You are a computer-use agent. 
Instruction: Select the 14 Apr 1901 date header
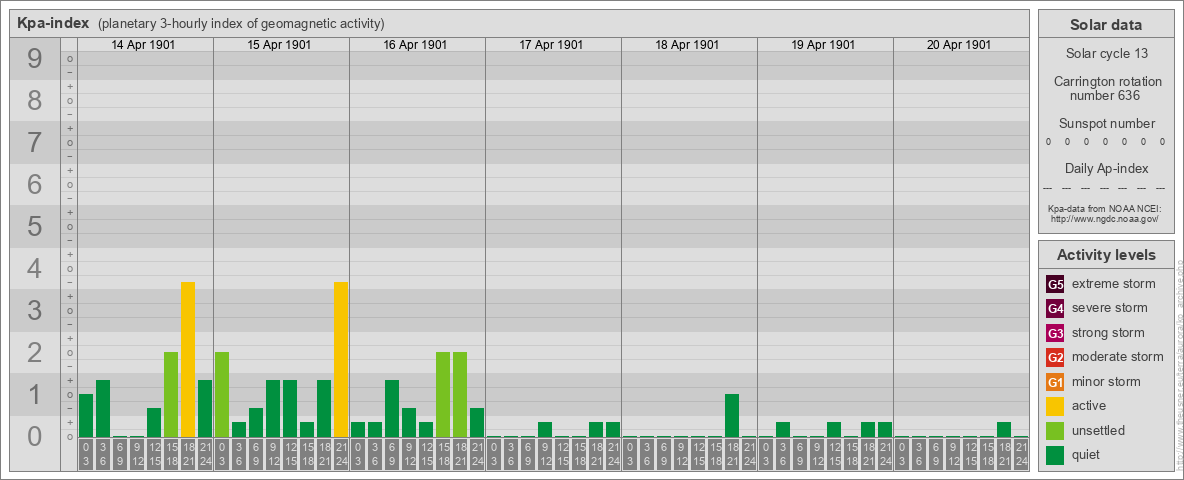point(143,45)
